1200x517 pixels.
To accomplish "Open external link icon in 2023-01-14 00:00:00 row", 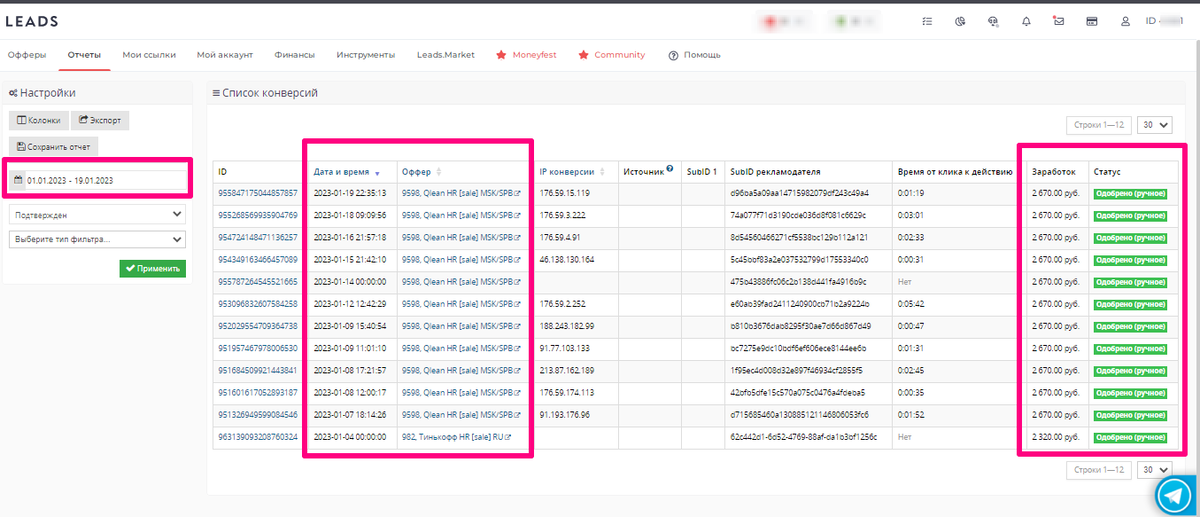I will click(518, 281).
